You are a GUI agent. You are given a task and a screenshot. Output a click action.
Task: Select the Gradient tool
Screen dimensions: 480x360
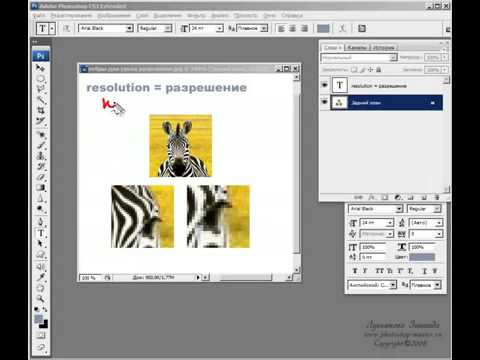click(x=40, y=187)
